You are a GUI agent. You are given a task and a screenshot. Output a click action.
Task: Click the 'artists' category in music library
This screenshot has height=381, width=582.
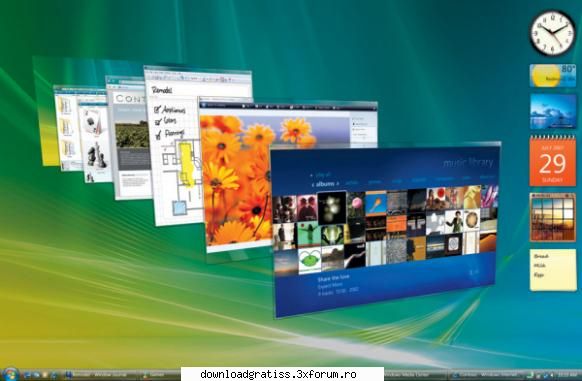(x=352, y=183)
